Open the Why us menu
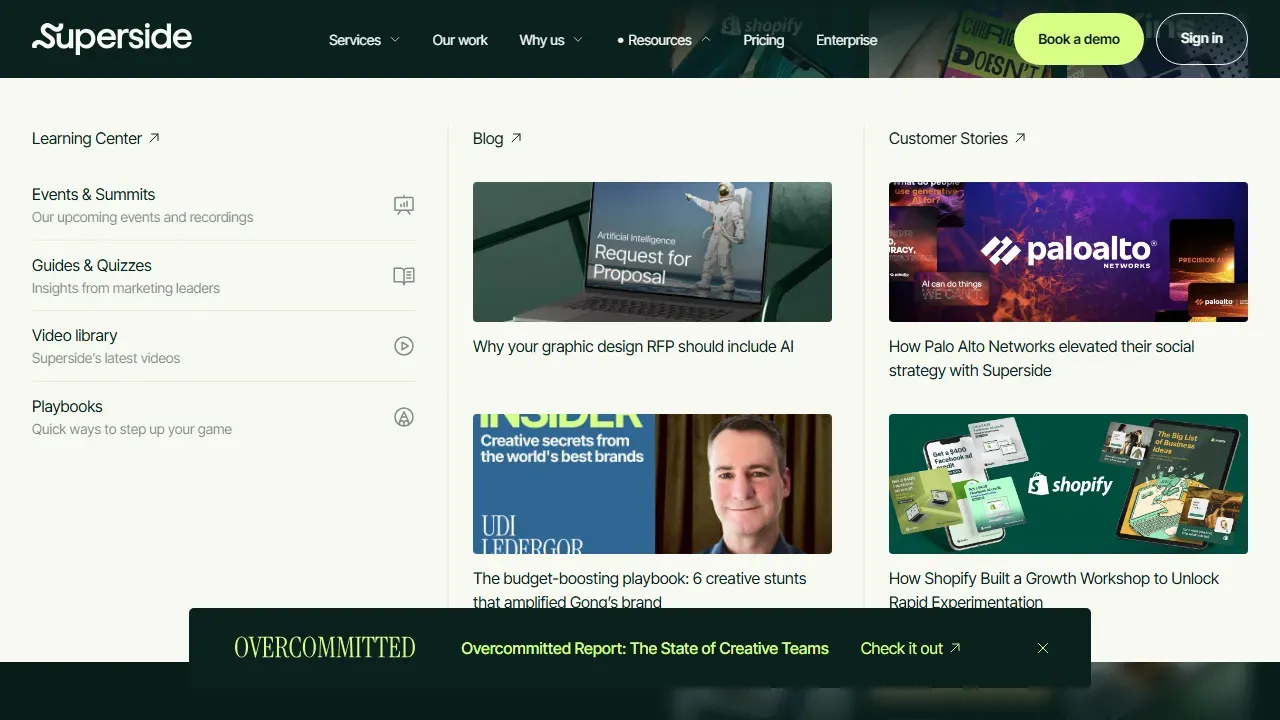The height and width of the screenshot is (720, 1280). (x=542, y=40)
